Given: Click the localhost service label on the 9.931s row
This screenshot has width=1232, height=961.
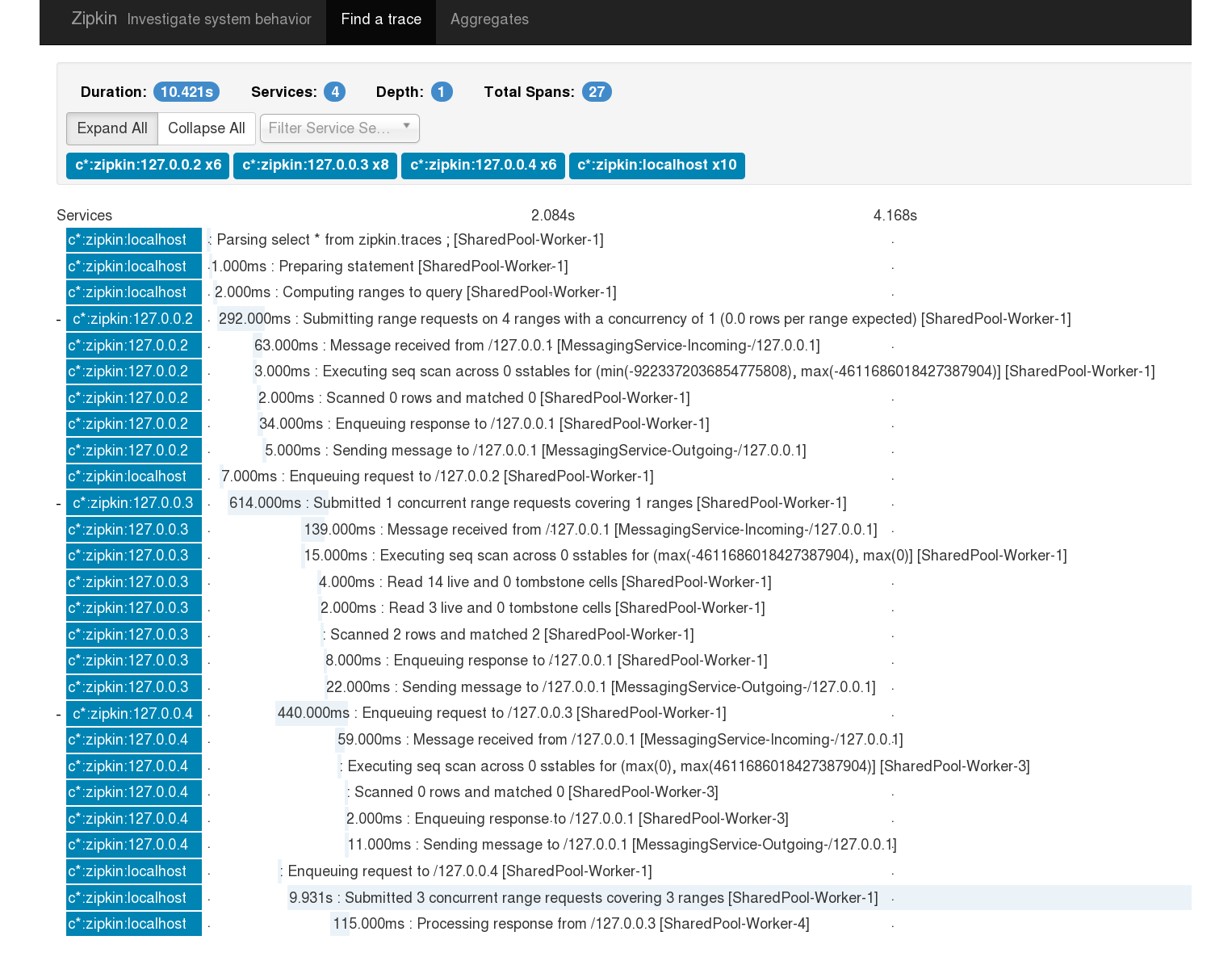Looking at the screenshot, I should (134, 898).
